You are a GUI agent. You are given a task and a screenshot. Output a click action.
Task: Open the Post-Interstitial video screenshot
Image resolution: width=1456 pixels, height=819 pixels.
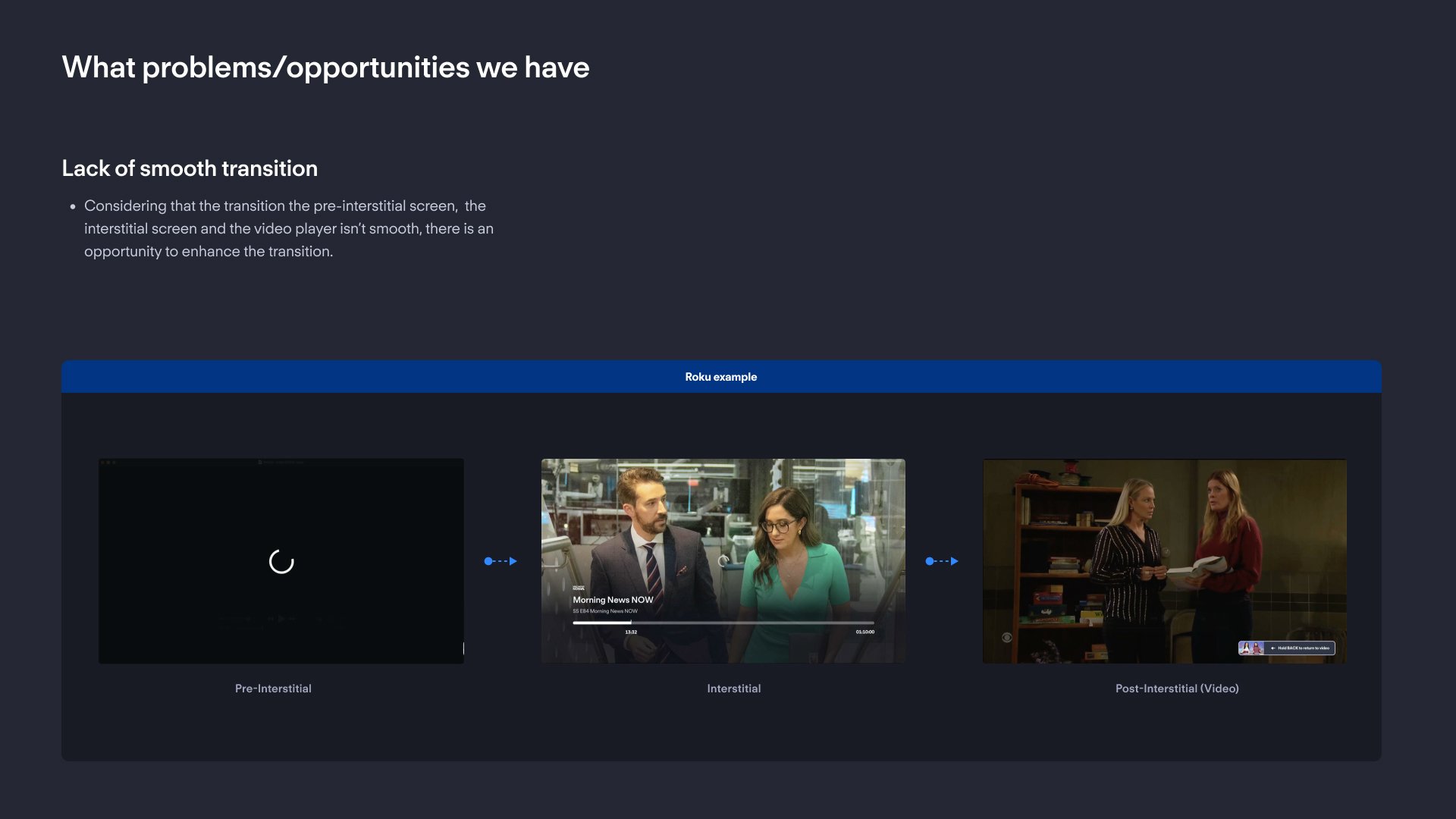(x=1164, y=531)
